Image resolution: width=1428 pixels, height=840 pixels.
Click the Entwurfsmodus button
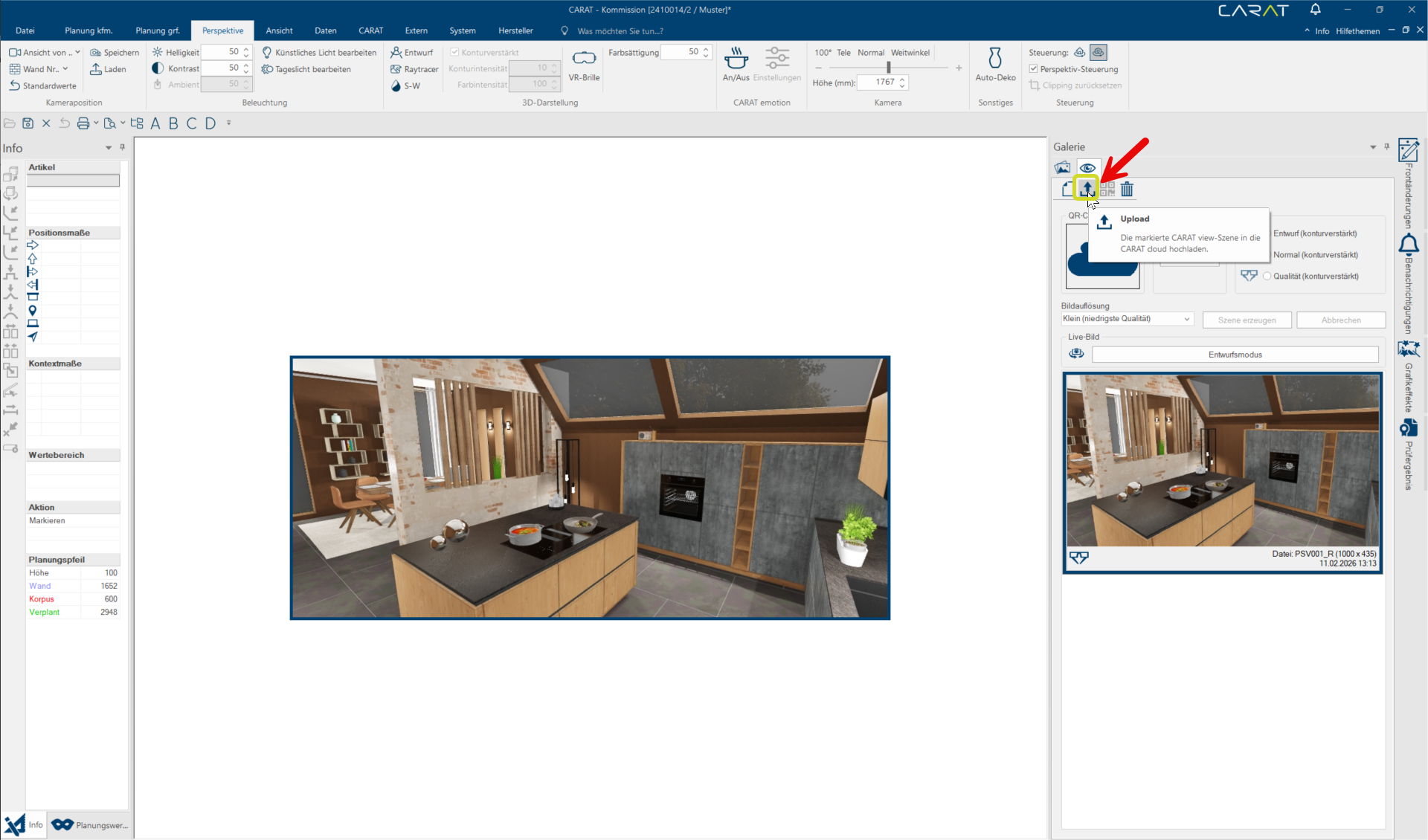pyautogui.click(x=1234, y=355)
